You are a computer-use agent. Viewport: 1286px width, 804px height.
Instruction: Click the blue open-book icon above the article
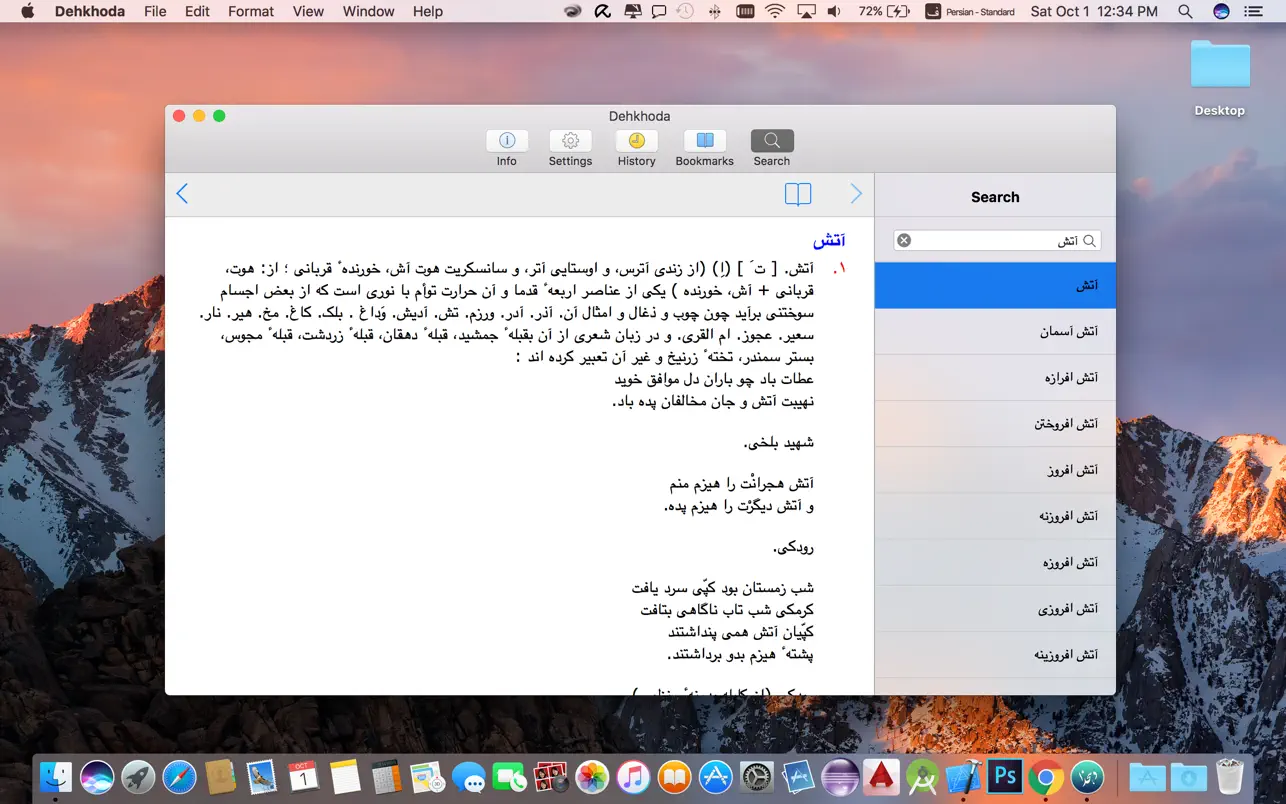(x=797, y=194)
